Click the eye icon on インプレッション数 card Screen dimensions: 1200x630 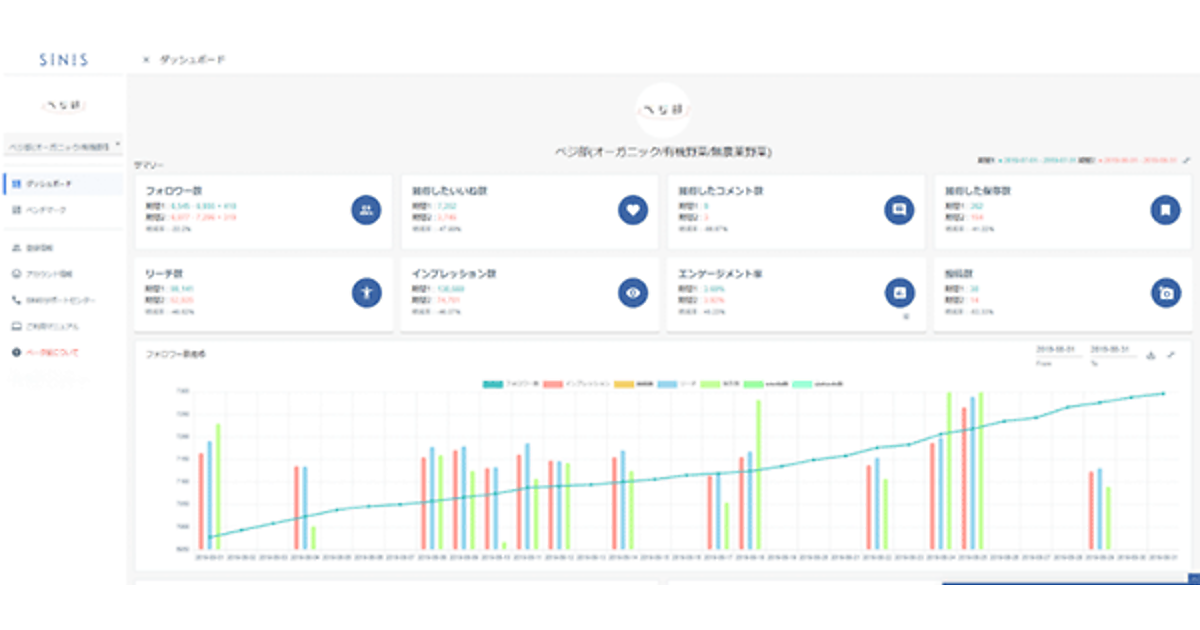click(x=632, y=292)
